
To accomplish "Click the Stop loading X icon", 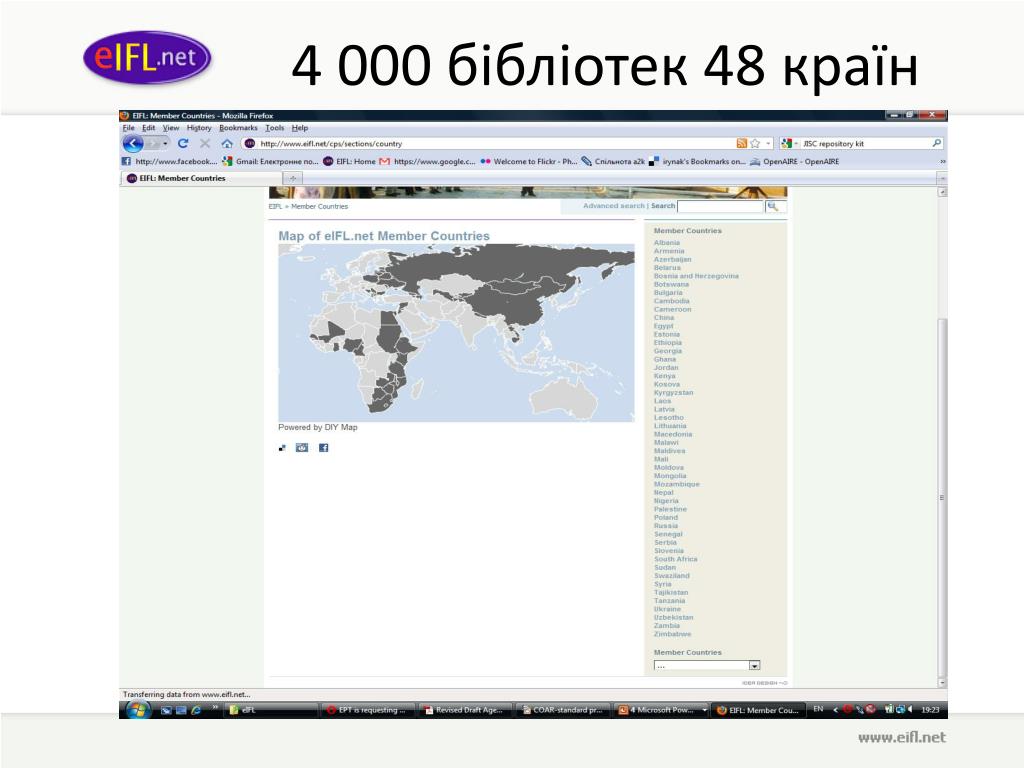I will 204,144.
